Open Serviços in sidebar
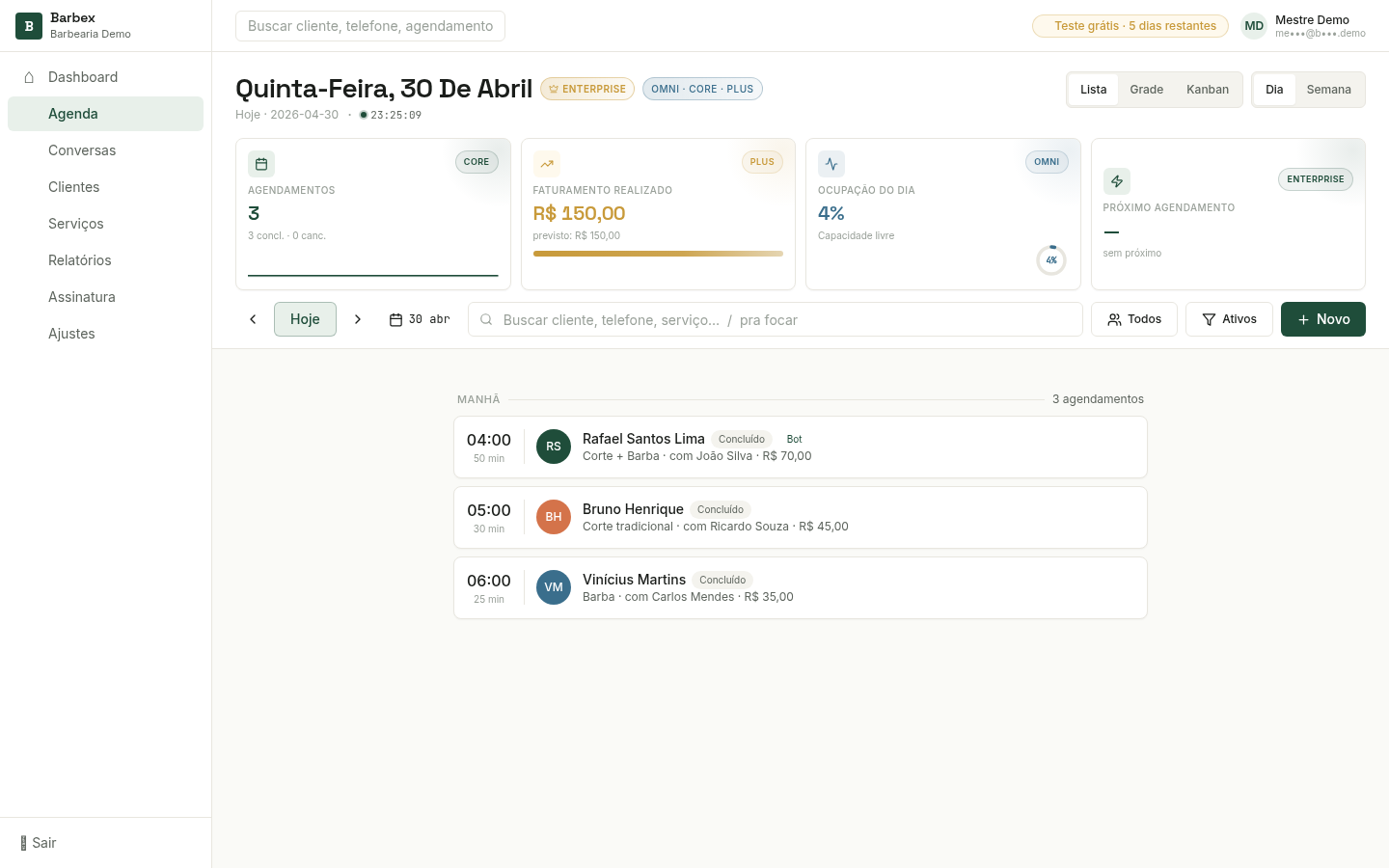 pos(106,224)
